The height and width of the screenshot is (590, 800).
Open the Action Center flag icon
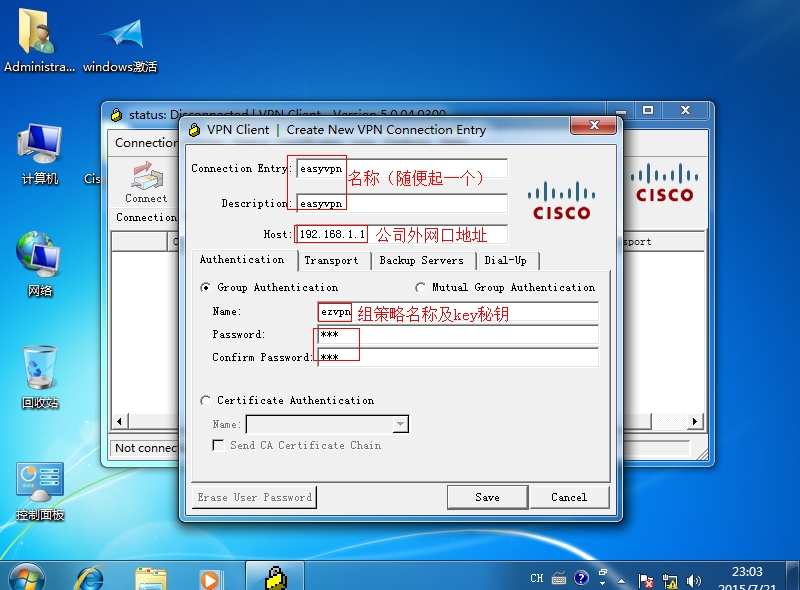(646, 580)
